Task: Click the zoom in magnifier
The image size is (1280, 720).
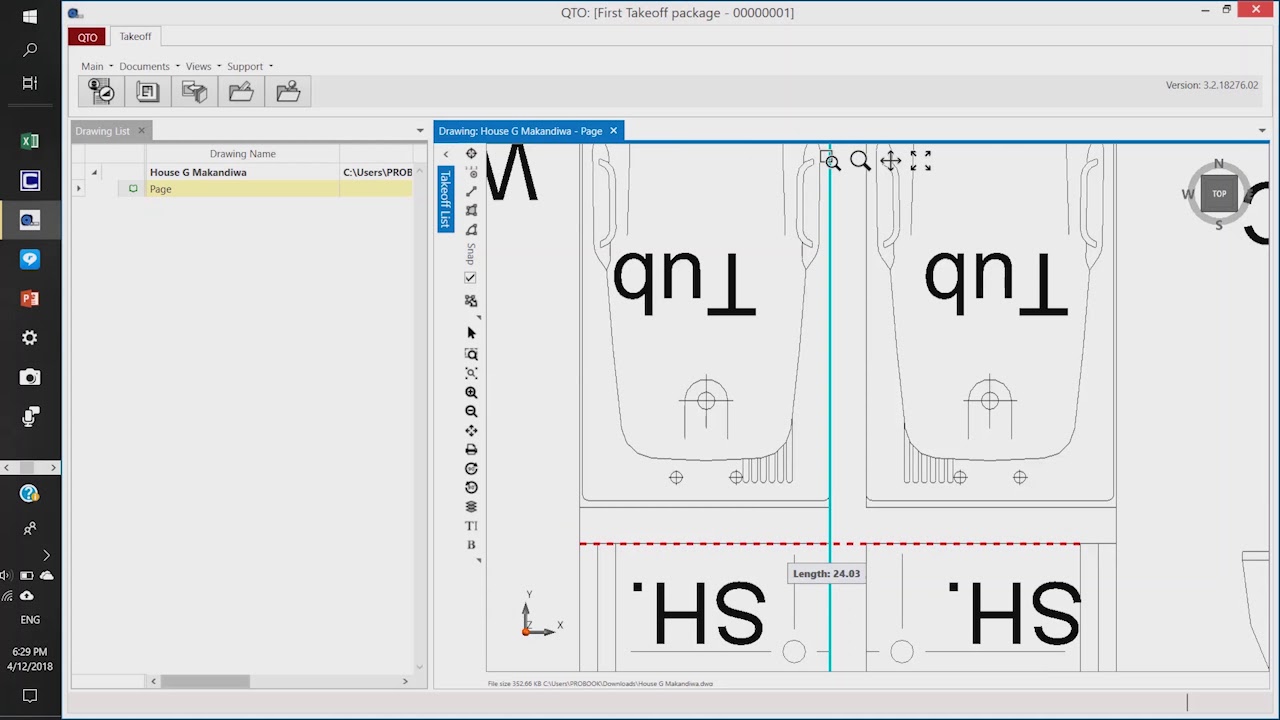Action: click(471, 393)
